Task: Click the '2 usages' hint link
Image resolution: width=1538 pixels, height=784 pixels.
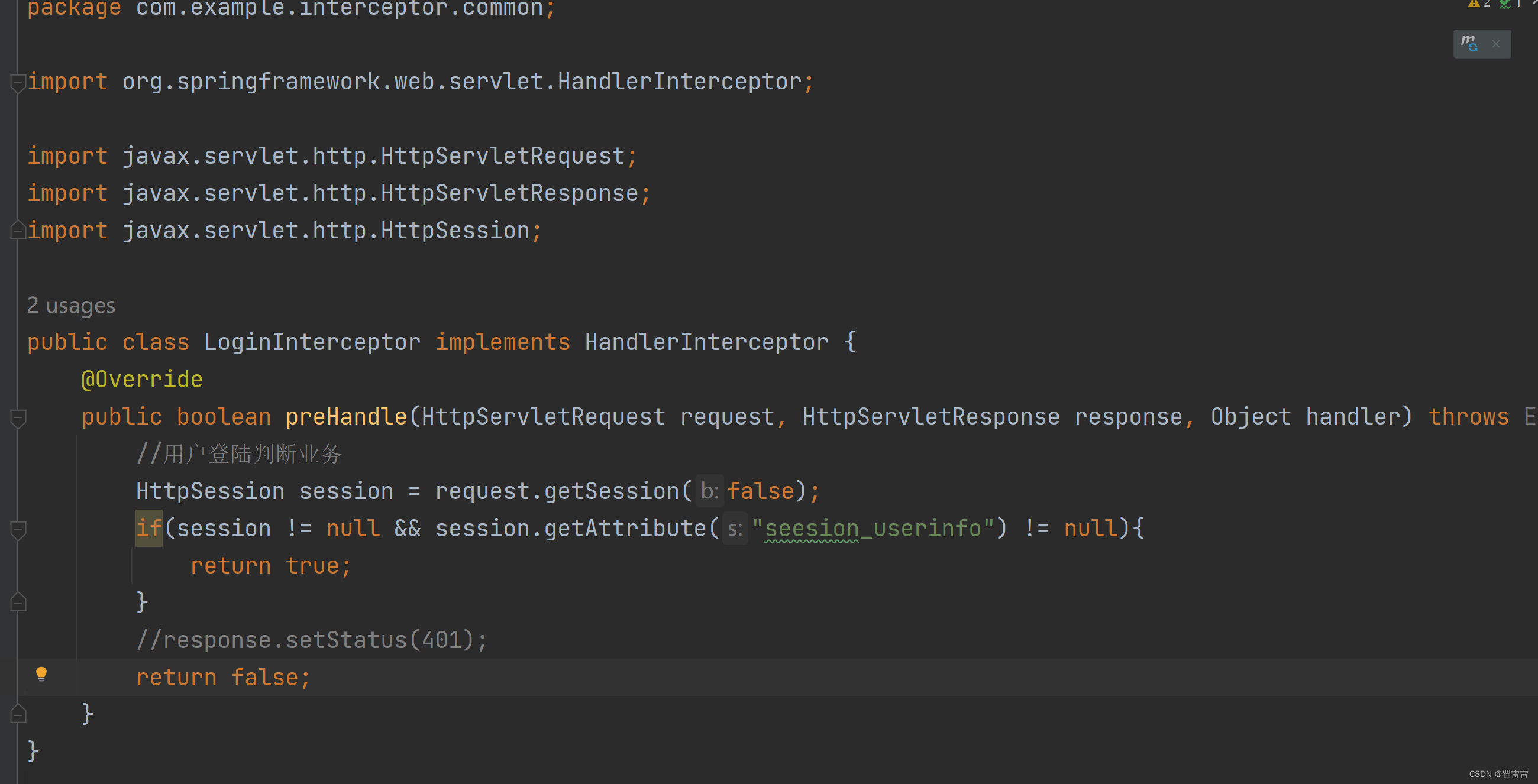Action: 71,306
